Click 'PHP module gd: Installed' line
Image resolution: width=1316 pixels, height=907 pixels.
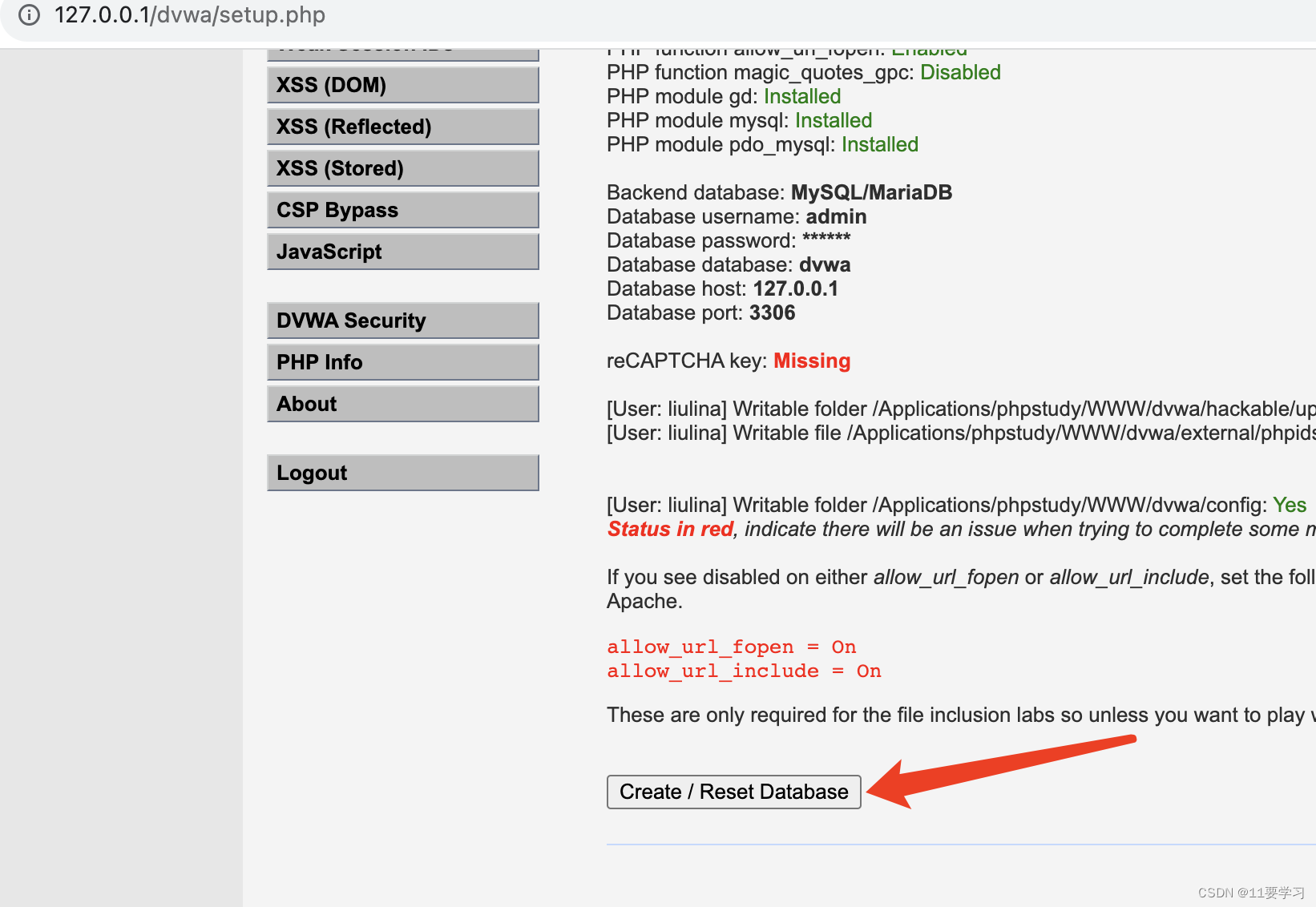[724, 96]
